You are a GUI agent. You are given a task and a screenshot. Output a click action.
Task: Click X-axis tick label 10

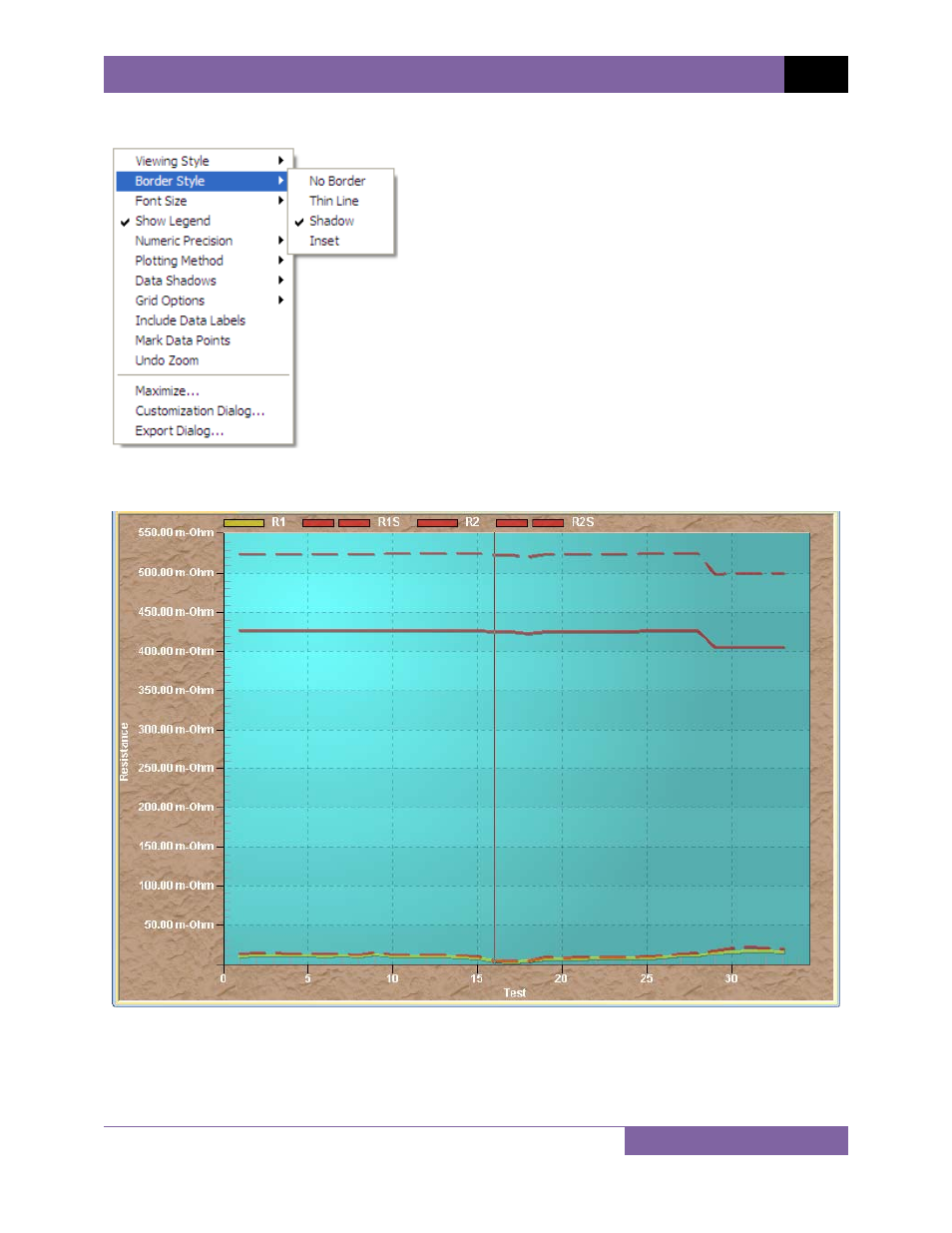[392, 978]
